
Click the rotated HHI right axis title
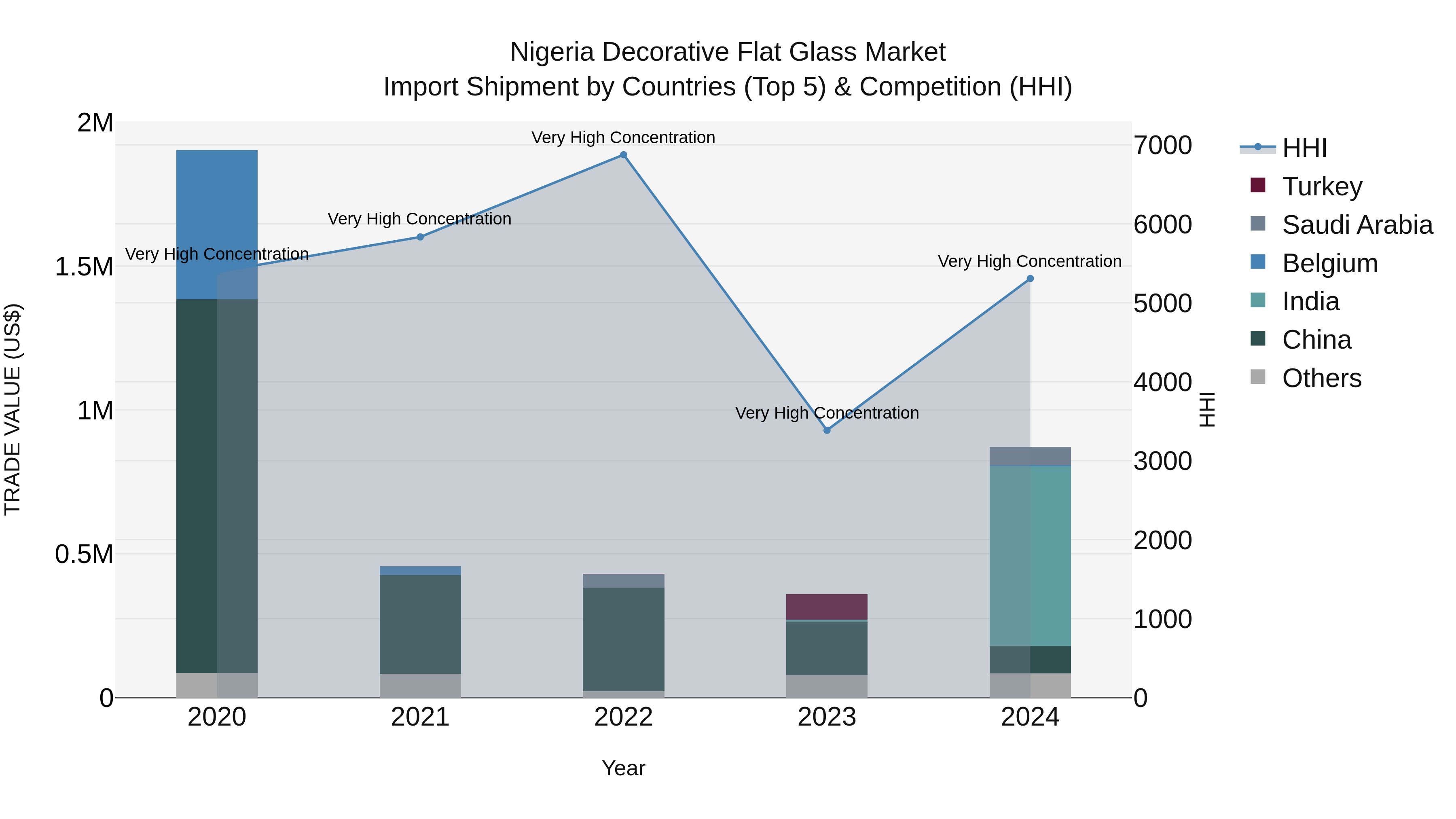pos(1207,409)
